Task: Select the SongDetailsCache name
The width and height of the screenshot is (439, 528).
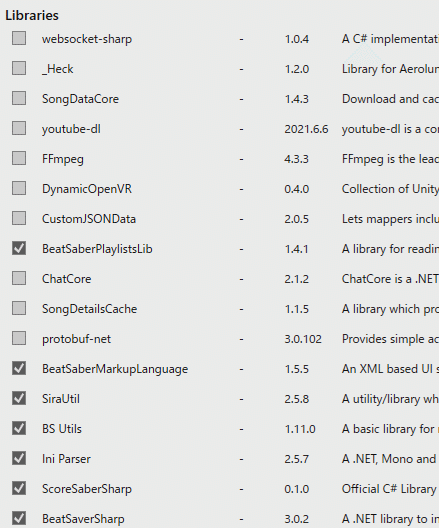Action: [x=90, y=309]
